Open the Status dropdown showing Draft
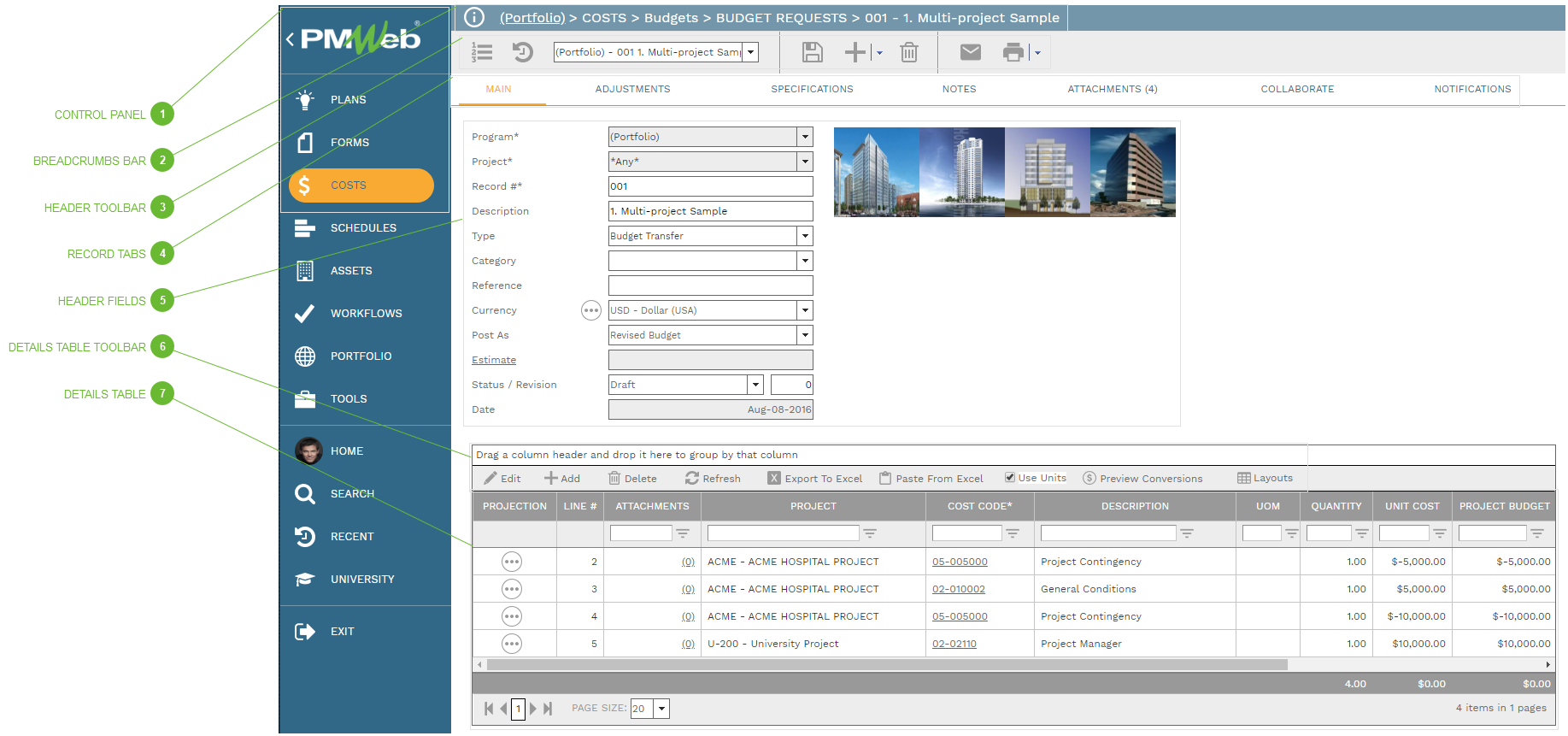 pyautogui.click(x=755, y=385)
